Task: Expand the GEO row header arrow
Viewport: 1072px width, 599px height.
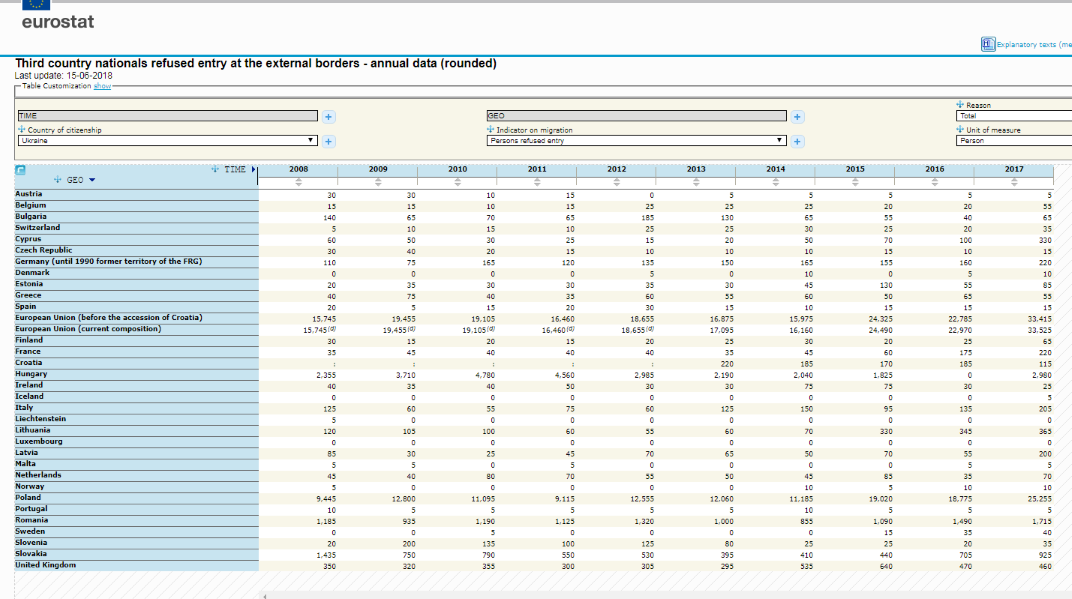Action: pos(93,180)
